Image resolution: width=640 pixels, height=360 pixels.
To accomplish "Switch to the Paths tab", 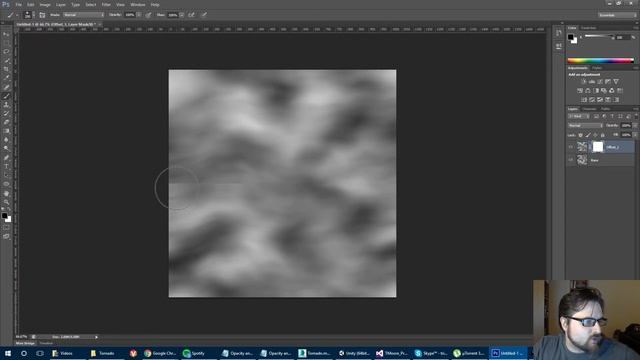I will pyautogui.click(x=605, y=109).
